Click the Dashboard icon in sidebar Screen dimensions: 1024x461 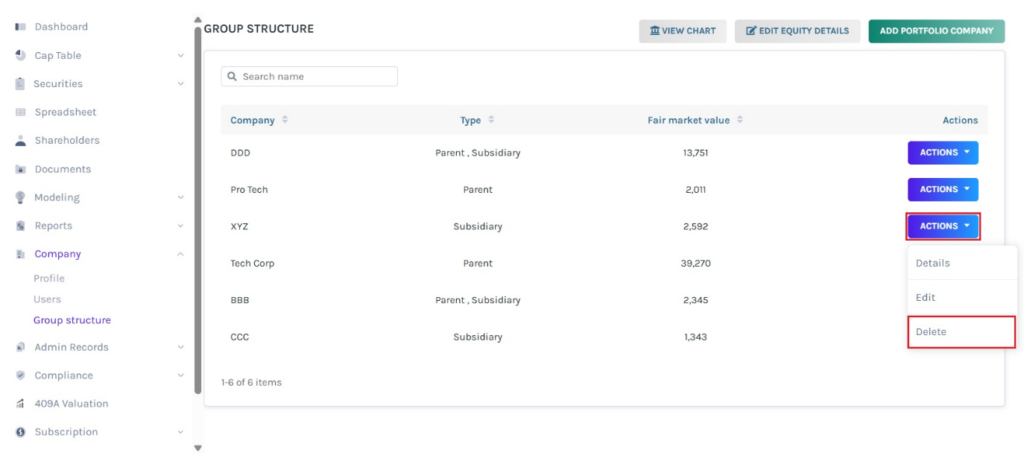tap(20, 27)
